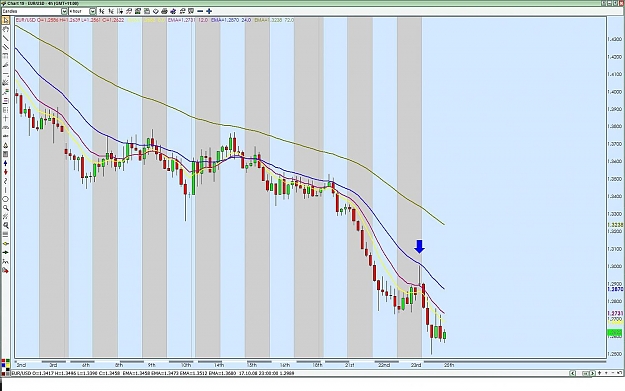Click the green current price tag on right axis

click(615, 333)
